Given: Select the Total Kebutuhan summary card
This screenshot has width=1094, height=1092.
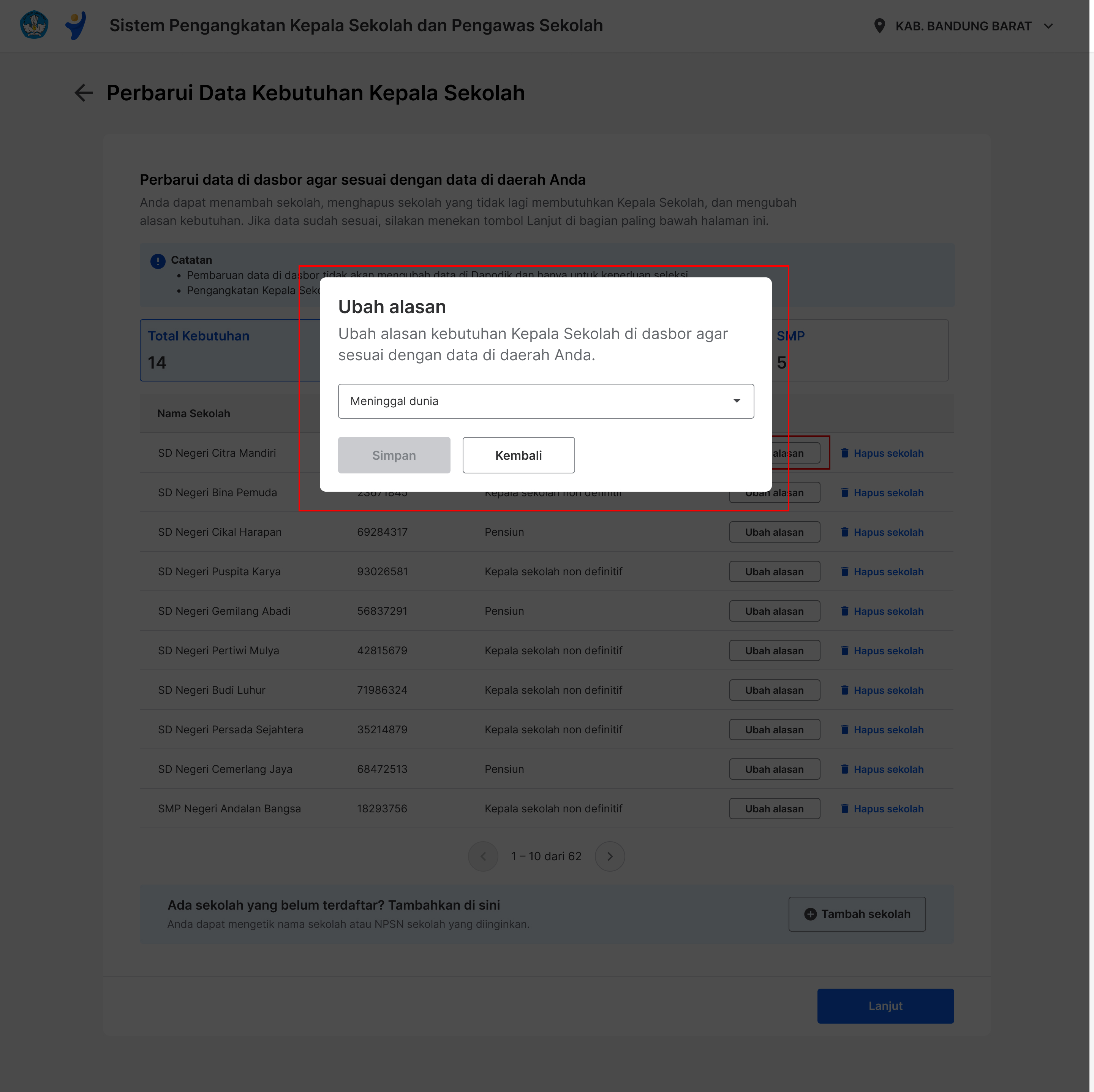Looking at the screenshot, I should click(x=230, y=350).
